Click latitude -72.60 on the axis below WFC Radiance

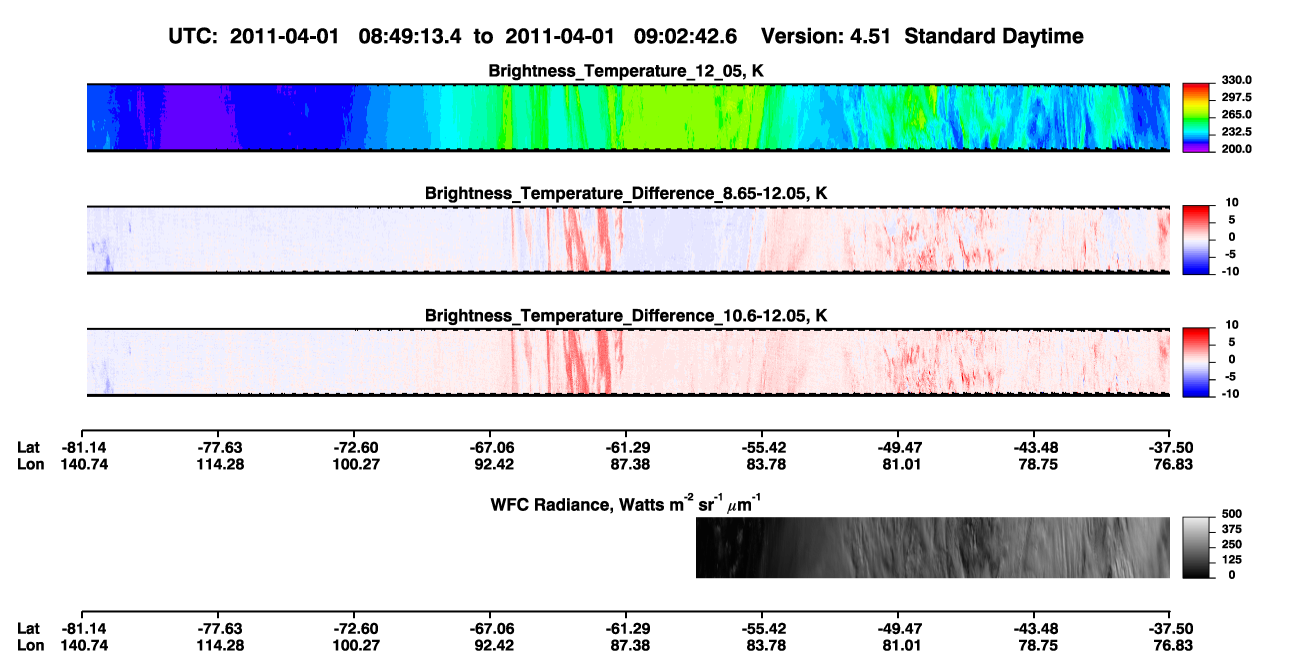pos(354,628)
